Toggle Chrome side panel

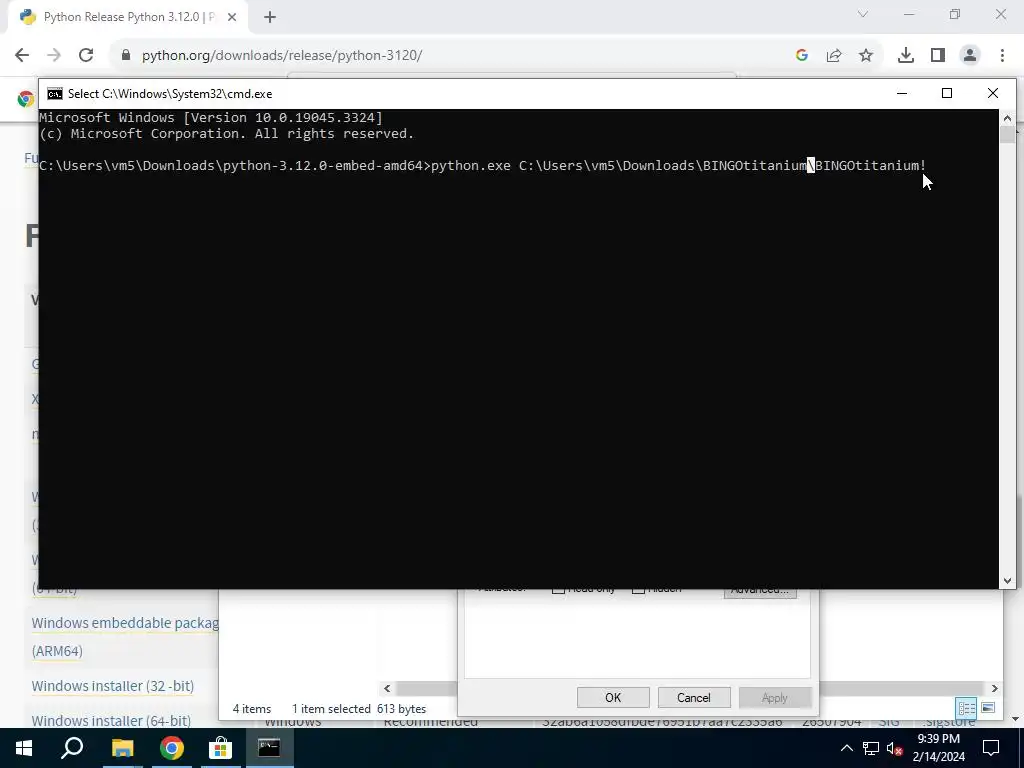(938, 56)
